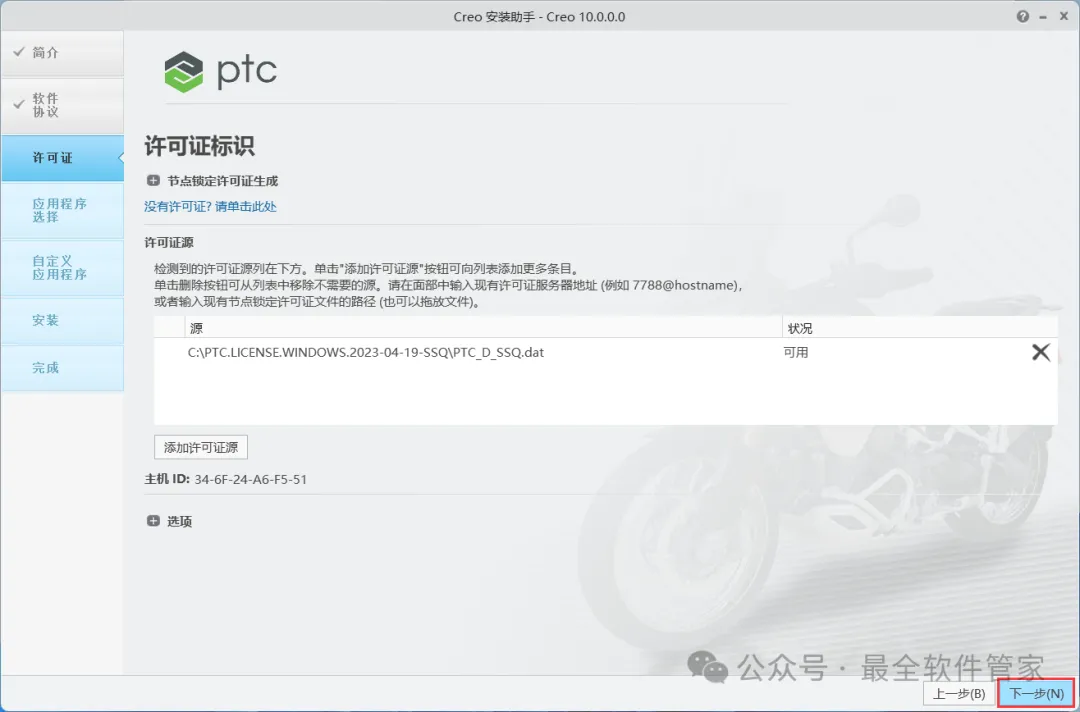
Task: Expand node-locked license generation section
Action: pyautogui.click(x=153, y=181)
